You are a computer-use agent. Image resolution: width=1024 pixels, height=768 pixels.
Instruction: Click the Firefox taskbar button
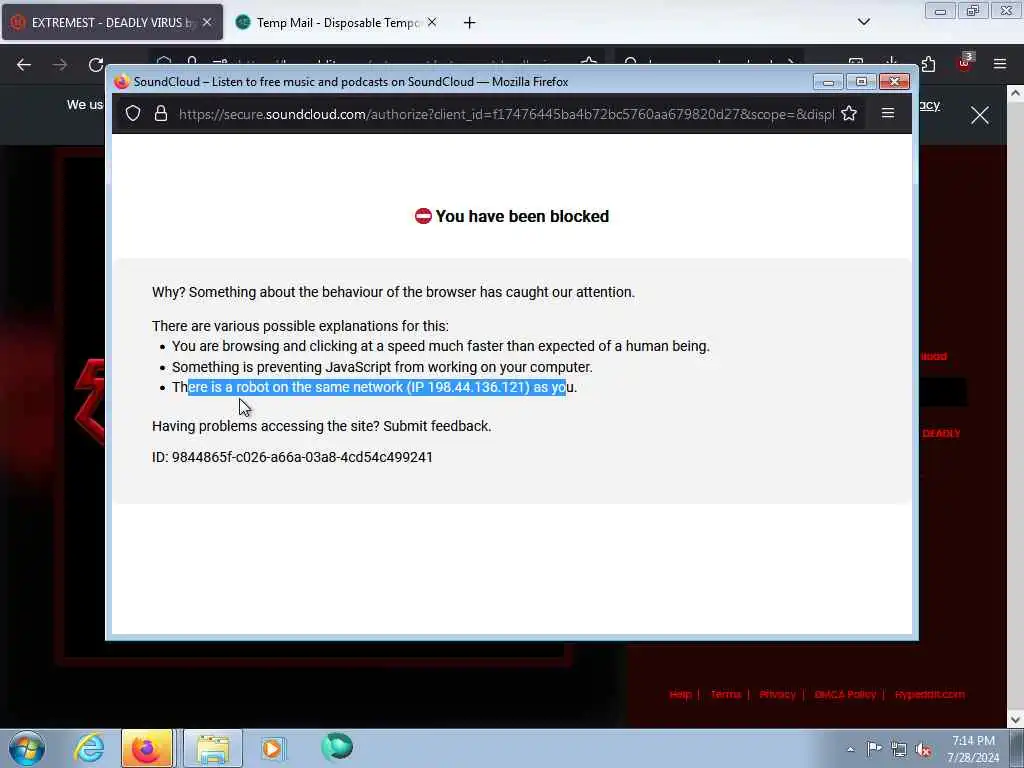tap(147, 748)
